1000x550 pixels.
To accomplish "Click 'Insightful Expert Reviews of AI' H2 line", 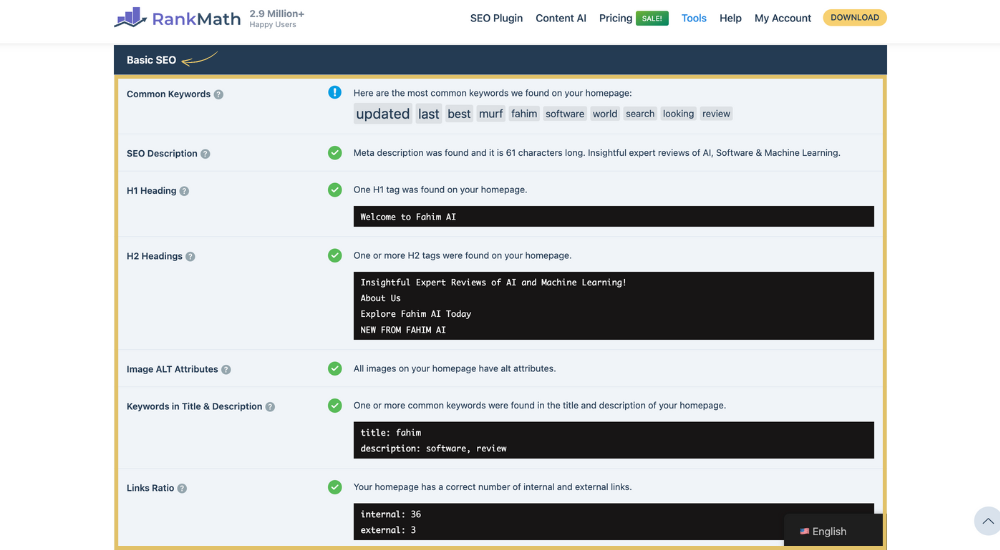I will coord(493,282).
